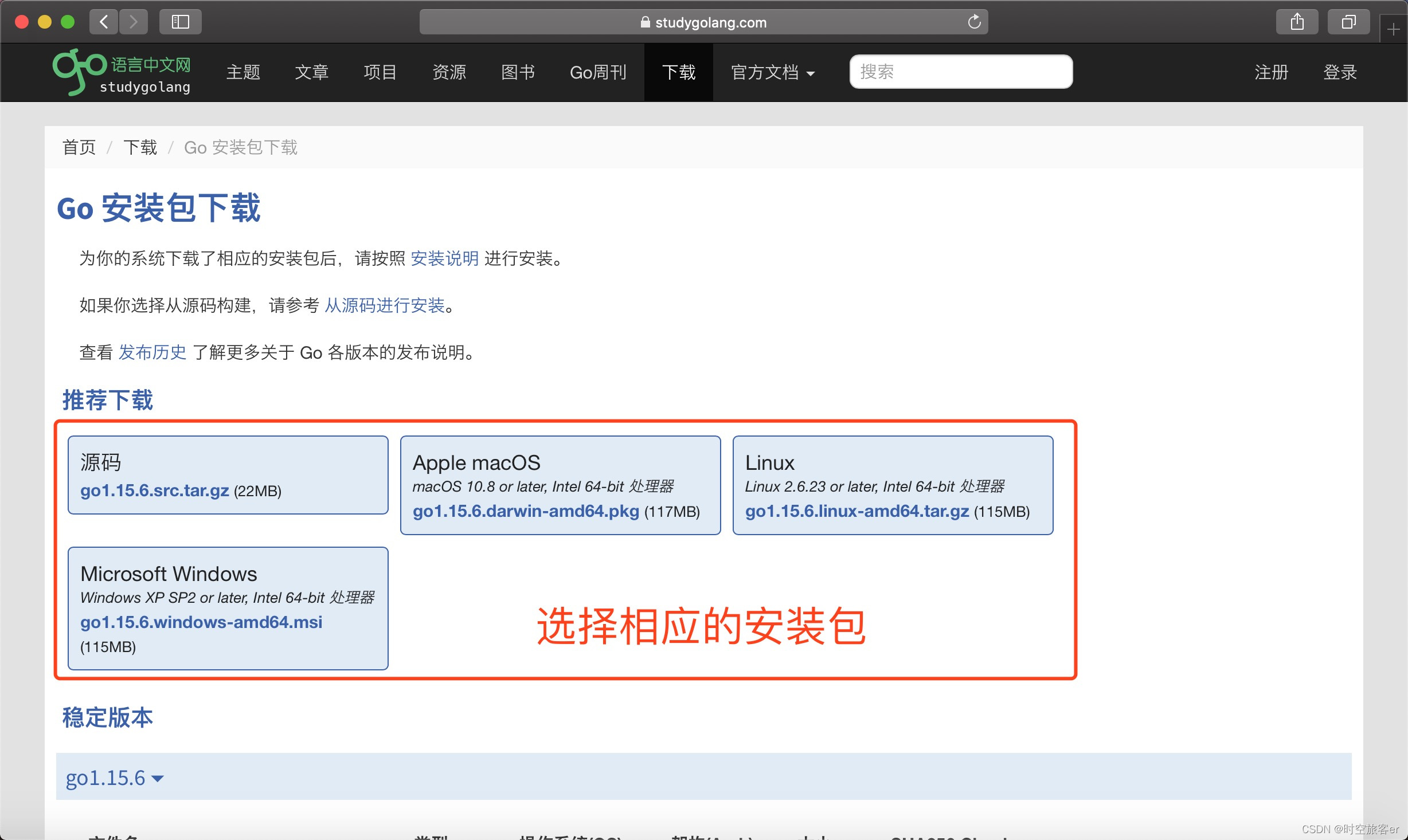Open a new tab with the plus button

(x=1393, y=29)
